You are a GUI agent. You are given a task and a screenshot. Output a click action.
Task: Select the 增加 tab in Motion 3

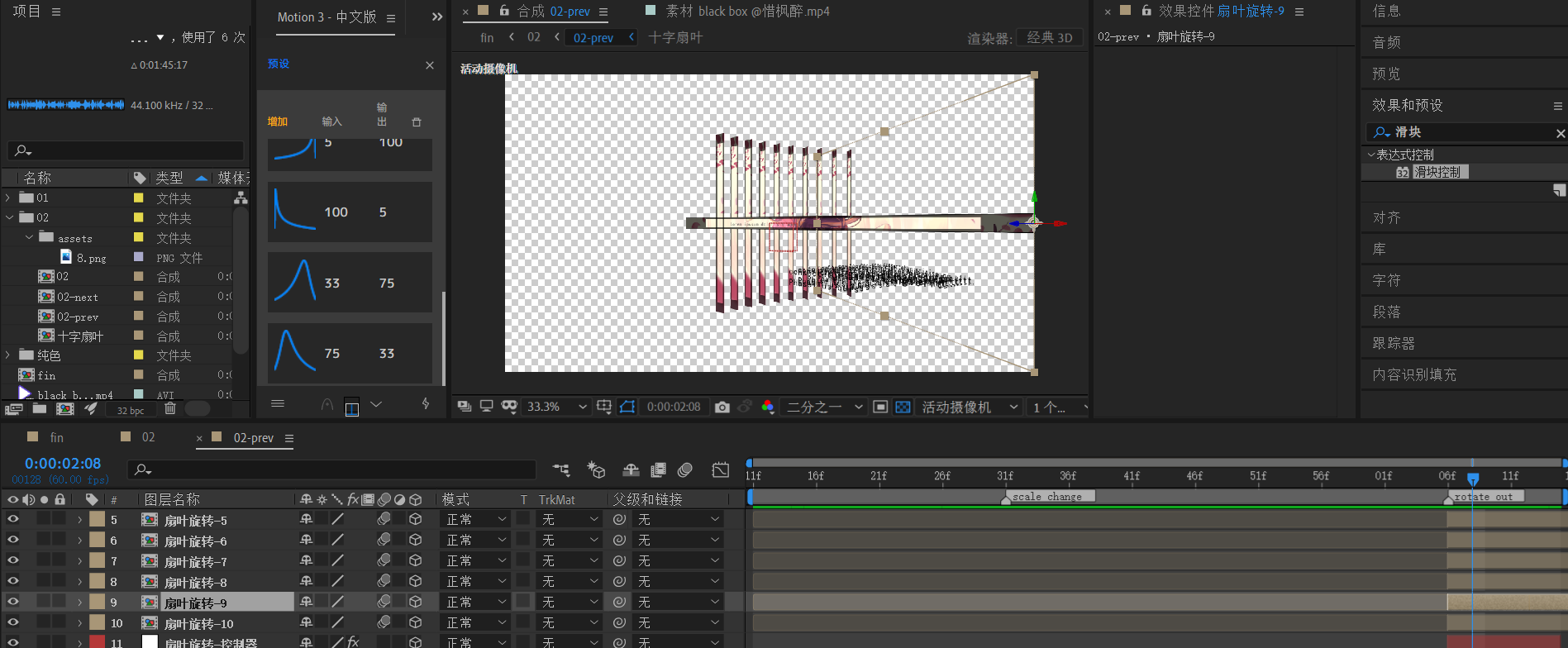click(277, 121)
